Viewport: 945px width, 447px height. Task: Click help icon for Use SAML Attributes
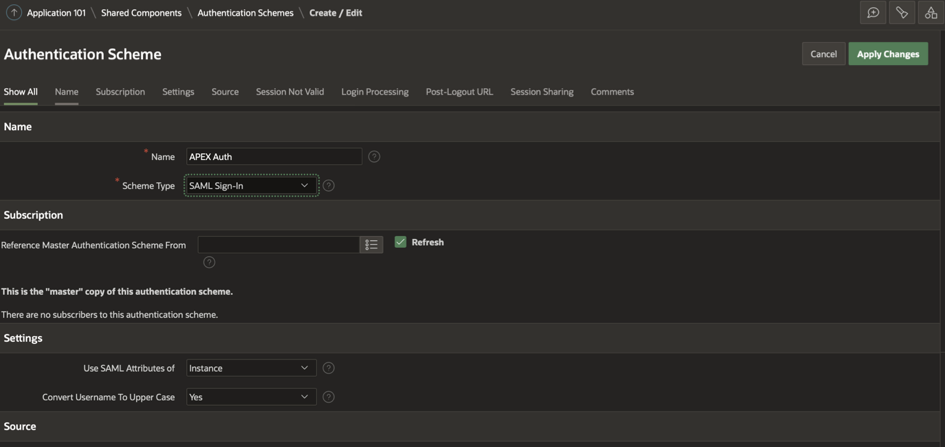pyautogui.click(x=328, y=368)
